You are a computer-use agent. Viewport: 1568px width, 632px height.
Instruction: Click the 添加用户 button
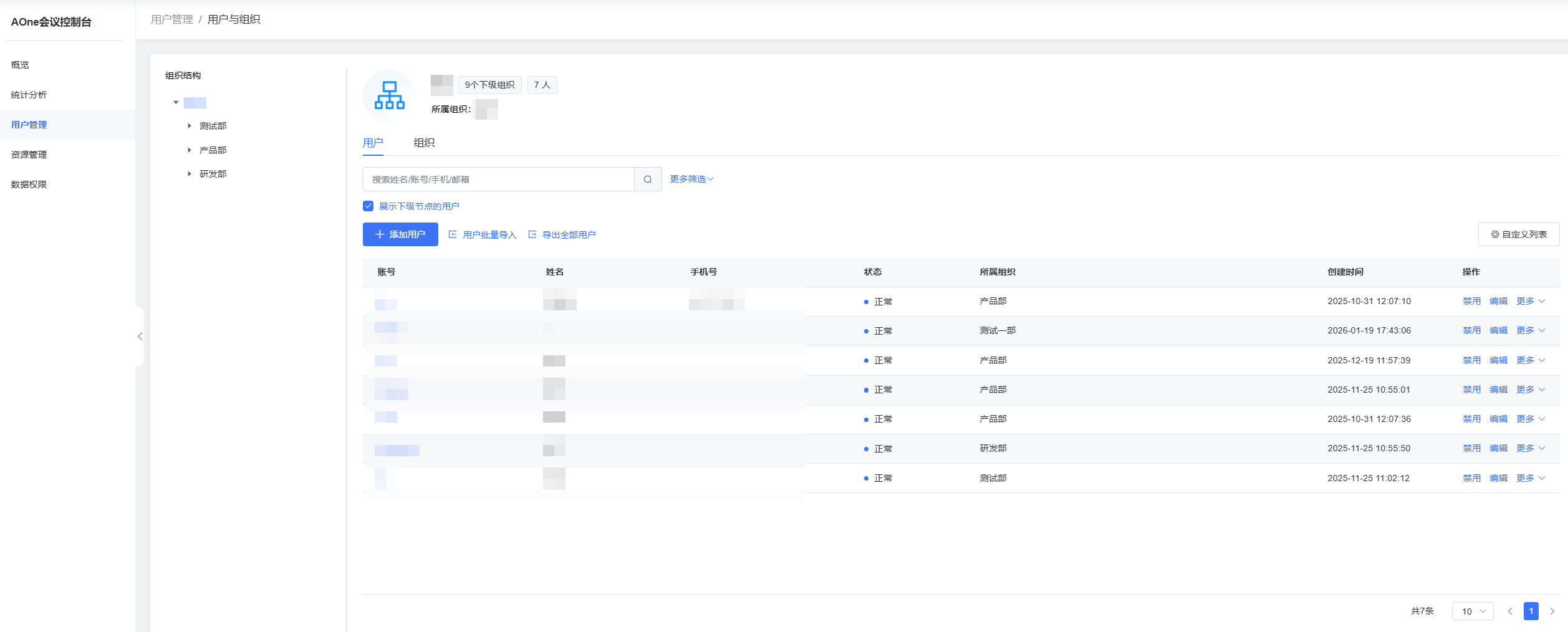tap(400, 234)
